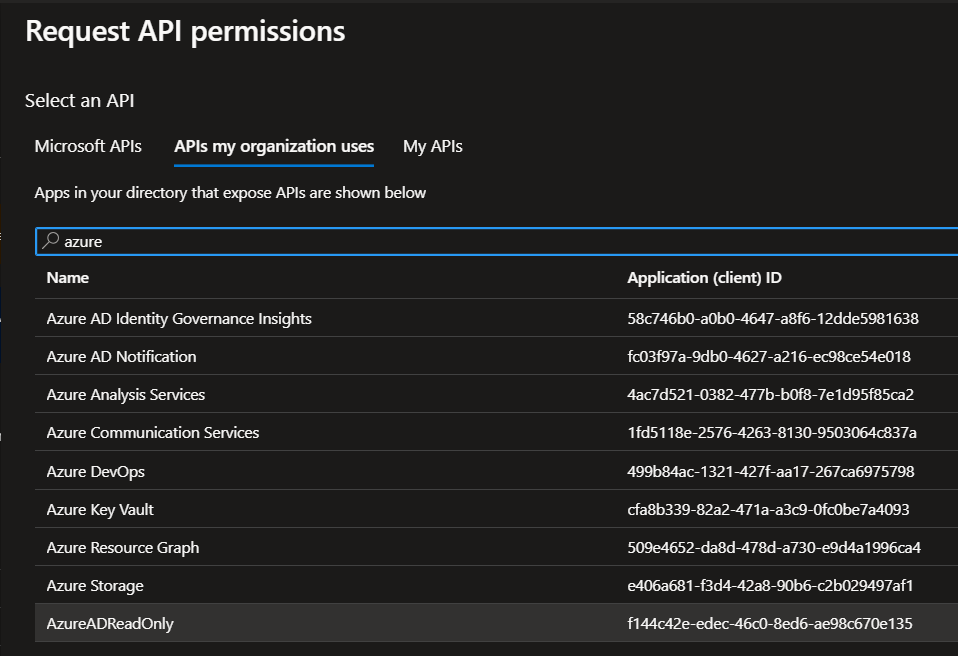The height and width of the screenshot is (656, 958).
Task: Click client ID fc03f97a-9db0-4627-a216-ec98ce54e018
Action: click(x=769, y=357)
